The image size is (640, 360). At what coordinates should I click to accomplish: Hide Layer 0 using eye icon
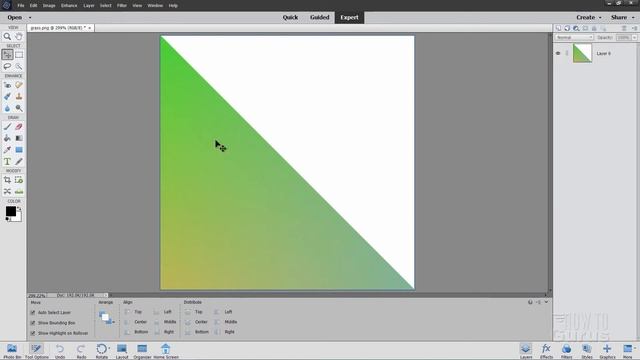[558, 53]
